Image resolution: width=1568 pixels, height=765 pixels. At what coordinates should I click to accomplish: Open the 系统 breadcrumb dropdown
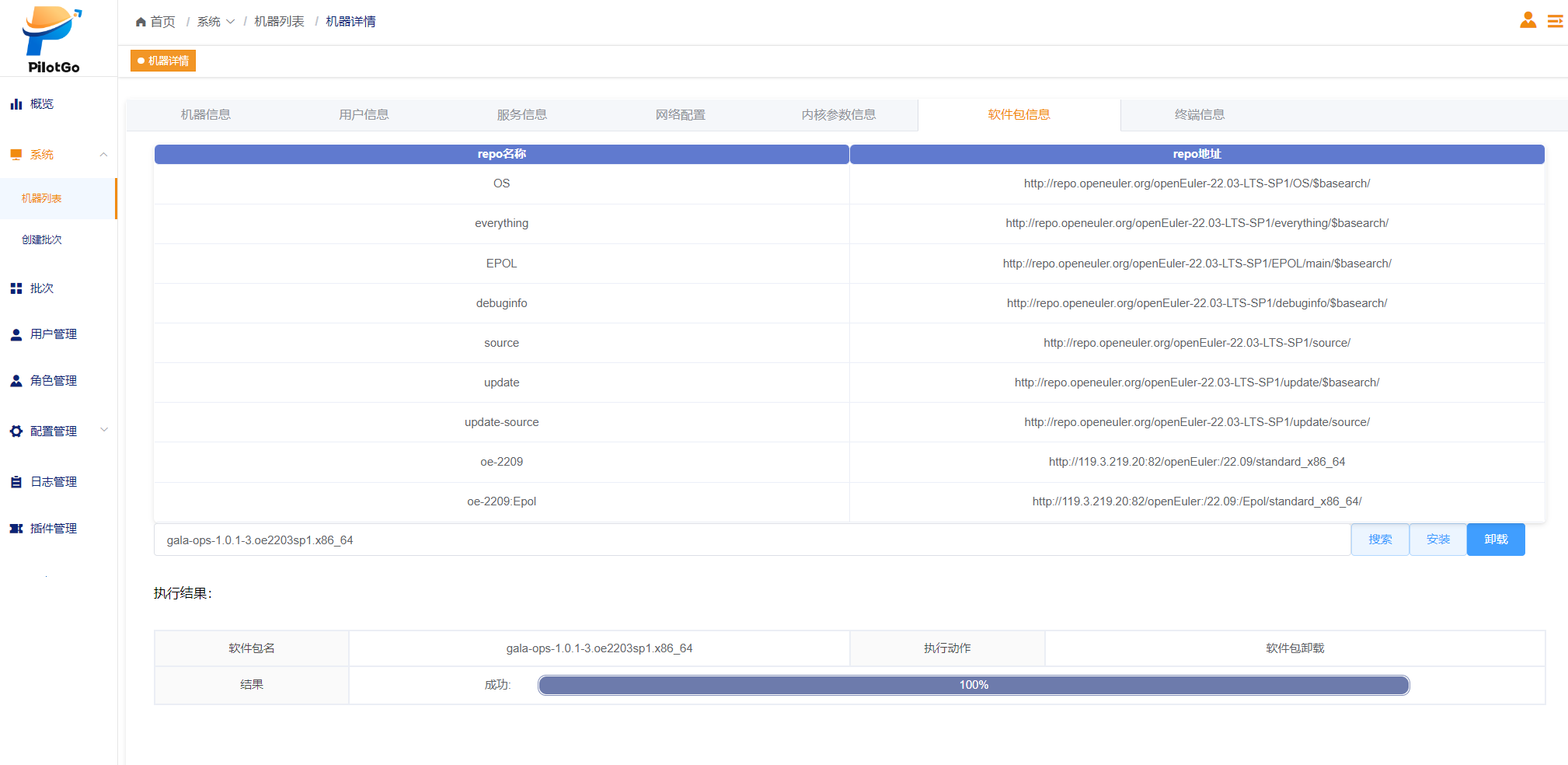215,22
